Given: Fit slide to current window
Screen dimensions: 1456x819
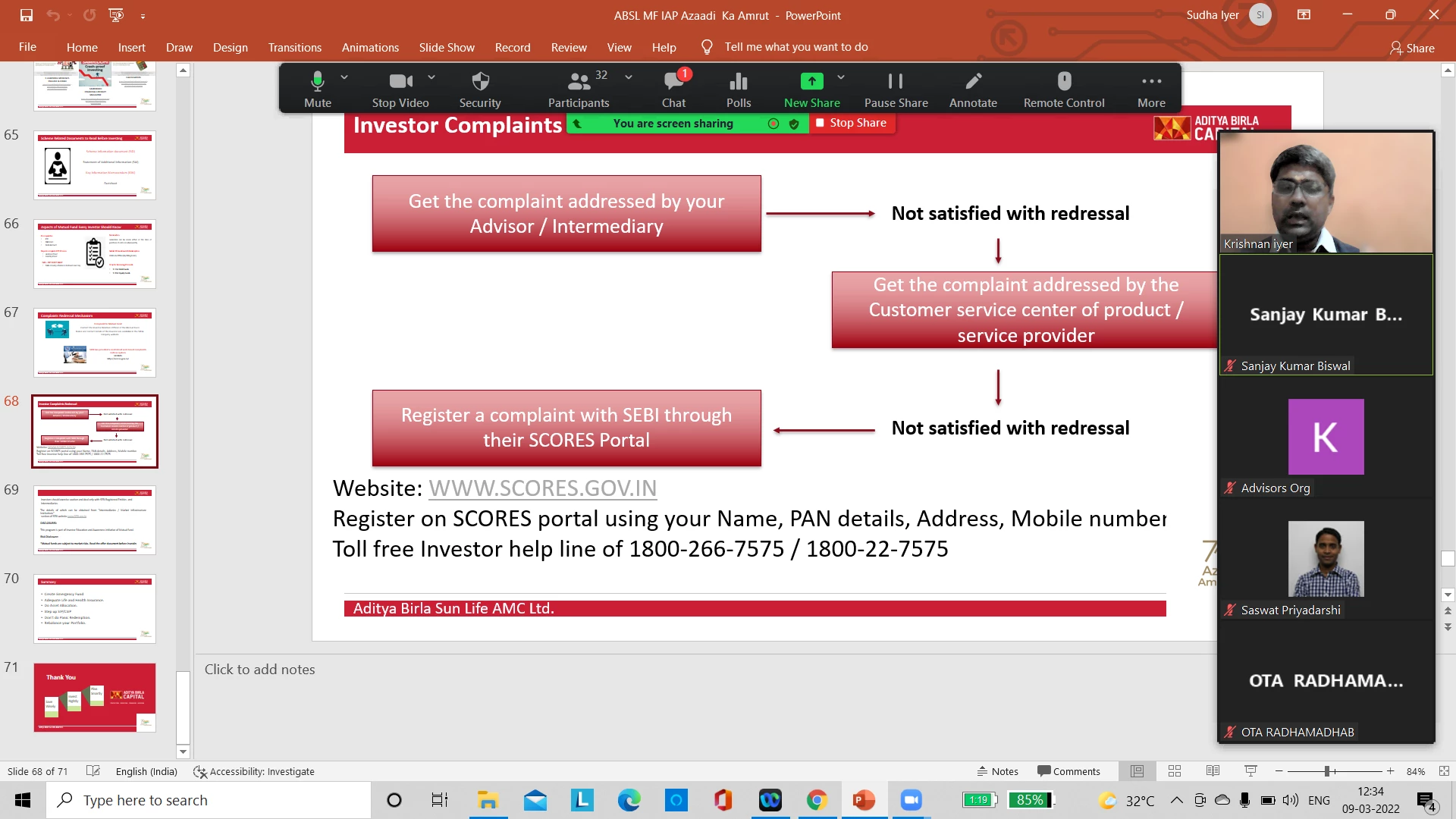Looking at the screenshot, I should (1444, 771).
